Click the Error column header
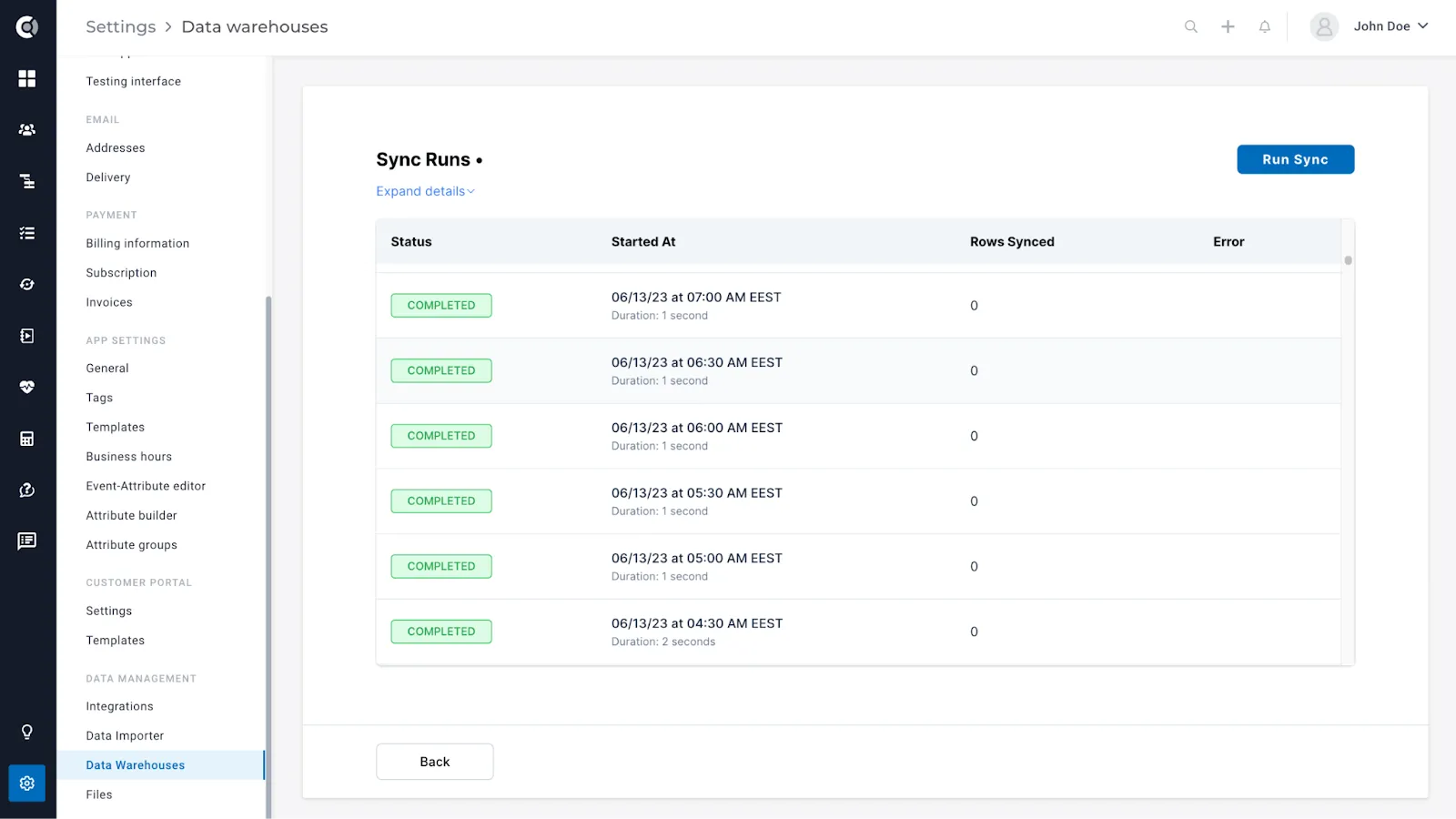 coord(1228,242)
